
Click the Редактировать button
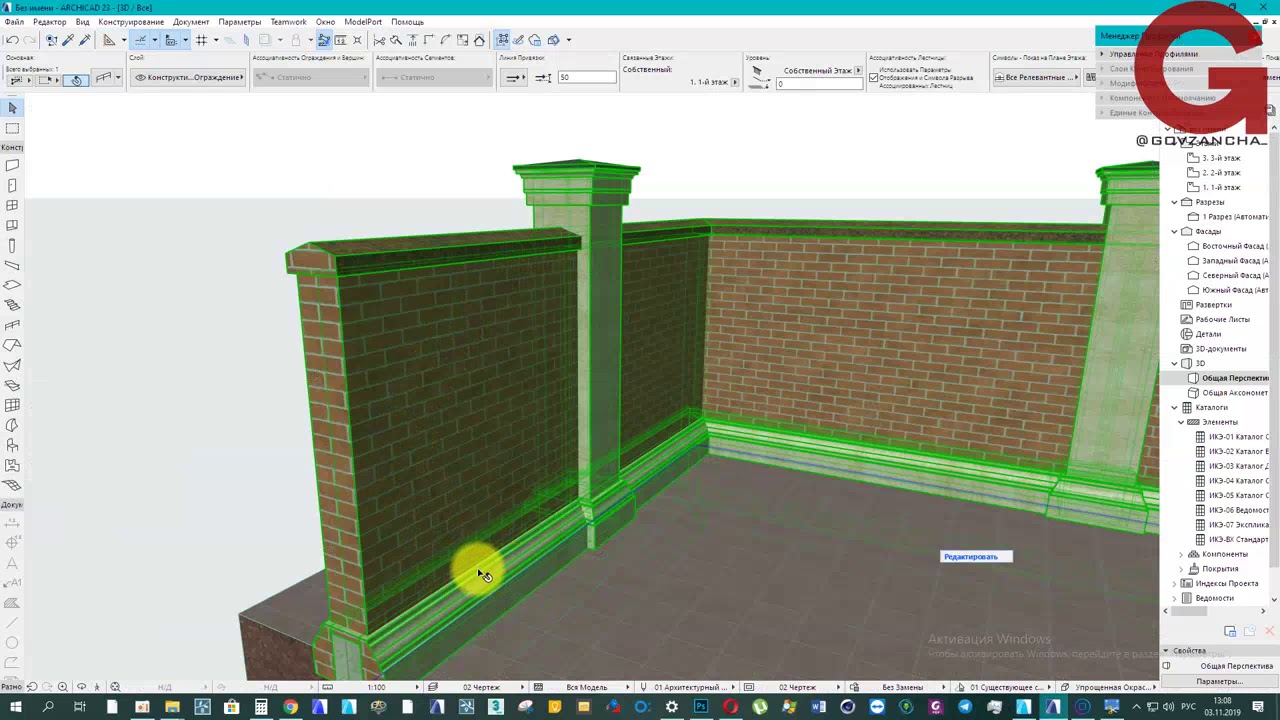pos(977,557)
